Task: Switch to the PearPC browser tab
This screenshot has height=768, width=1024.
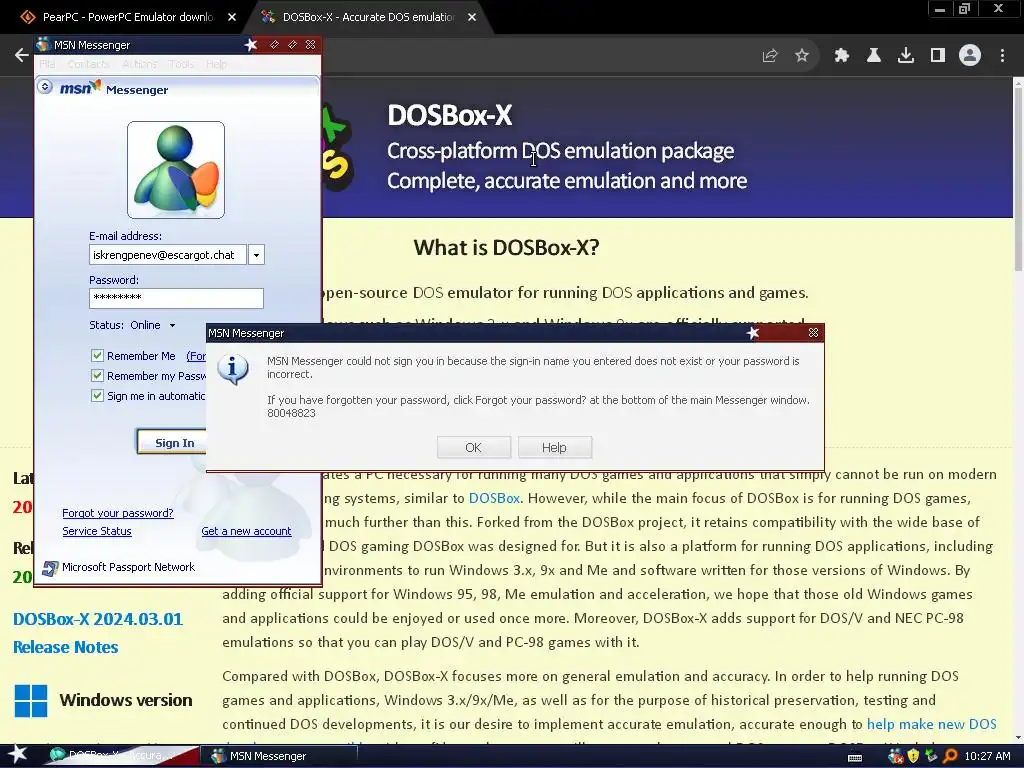Action: pos(127,17)
